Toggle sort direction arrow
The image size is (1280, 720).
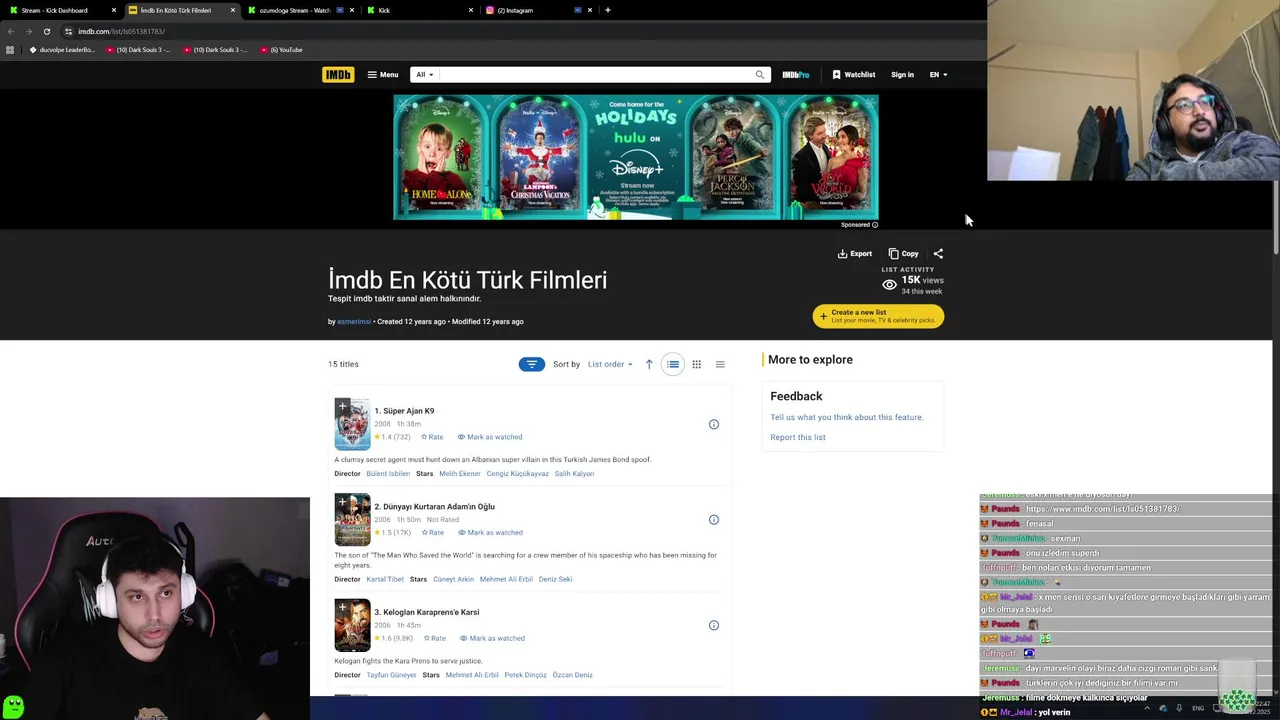point(649,364)
